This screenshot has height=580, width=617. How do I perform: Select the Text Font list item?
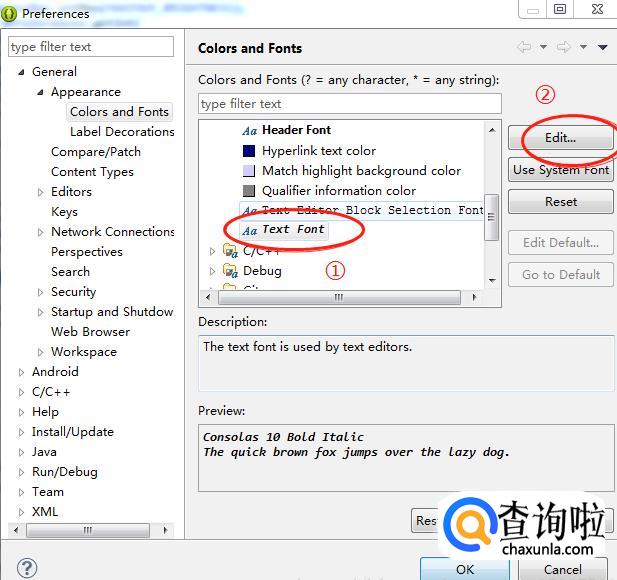click(x=284, y=230)
